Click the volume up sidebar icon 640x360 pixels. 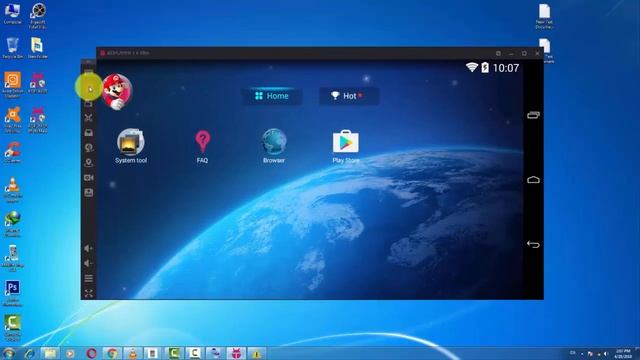coord(89,248)
